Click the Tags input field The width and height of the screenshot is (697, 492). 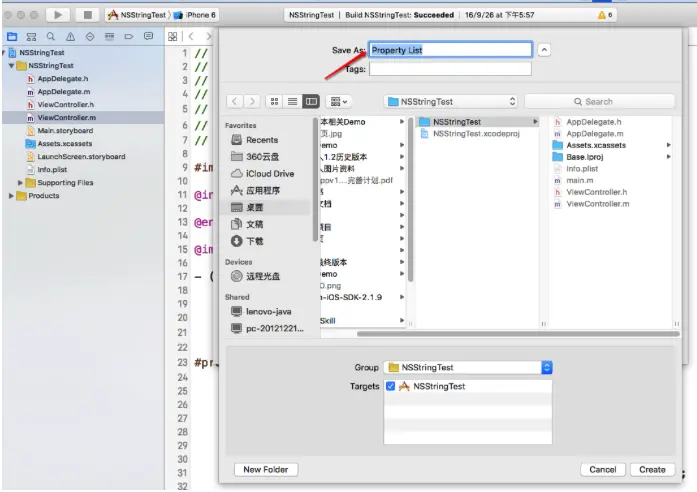(450, 69)
